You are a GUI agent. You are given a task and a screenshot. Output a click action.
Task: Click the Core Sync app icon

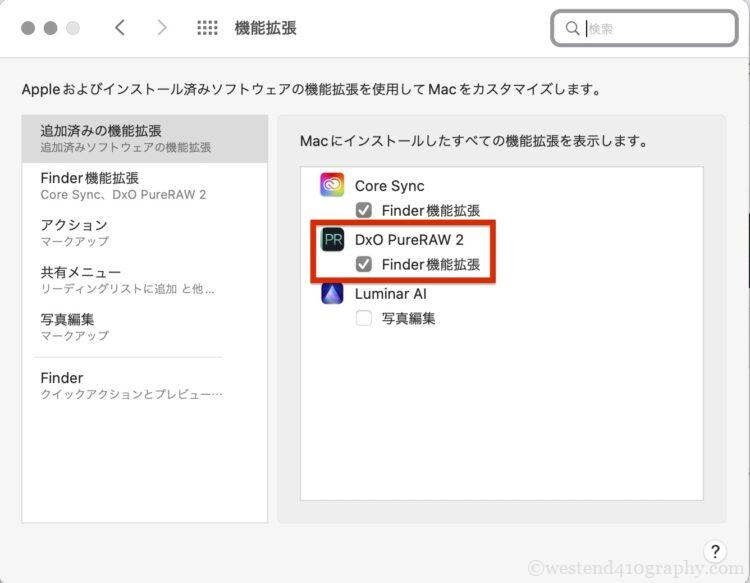(332, 185)
